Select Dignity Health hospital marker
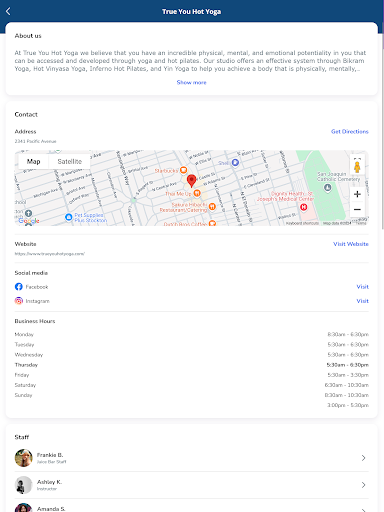Viewport: 384px width, 512px height. [x=303, y=207]
